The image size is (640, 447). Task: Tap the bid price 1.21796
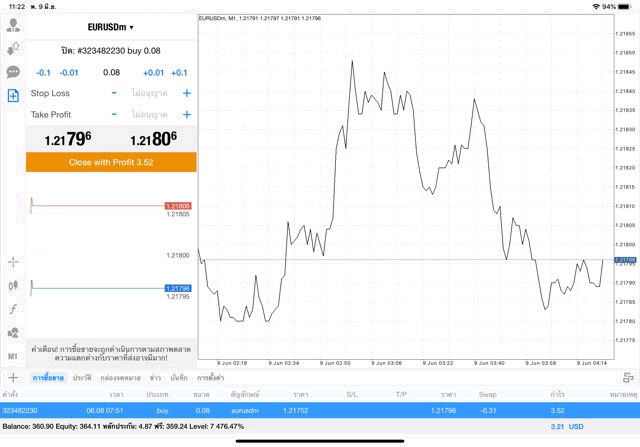(68, 139)
